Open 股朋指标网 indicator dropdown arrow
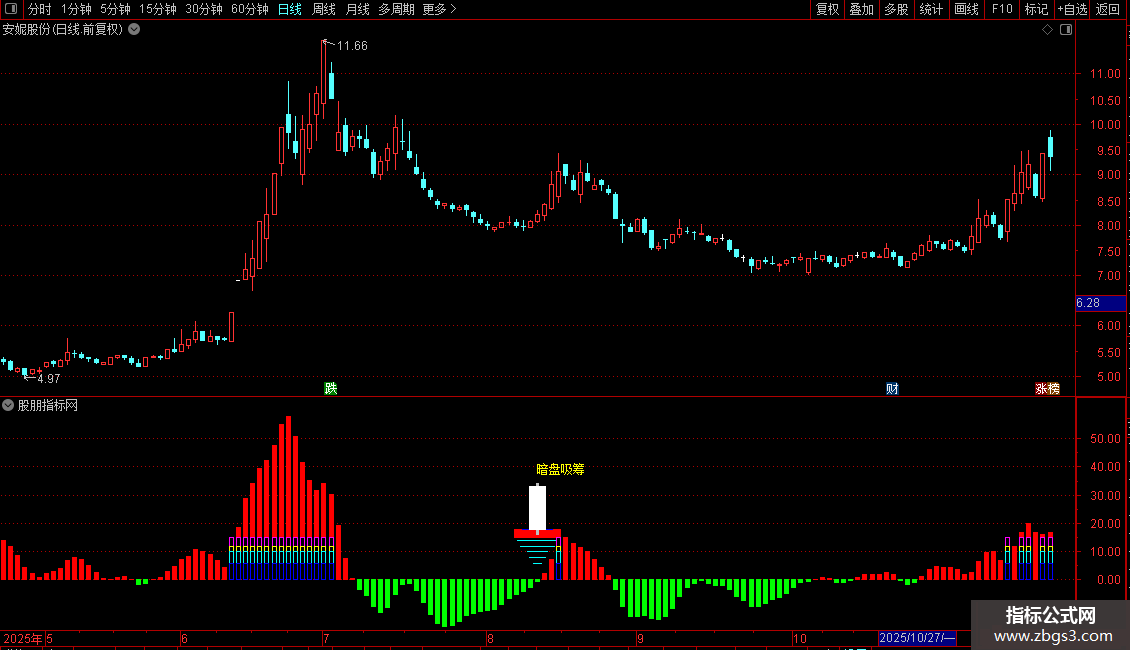1130x650 pixels. point(8,406)
